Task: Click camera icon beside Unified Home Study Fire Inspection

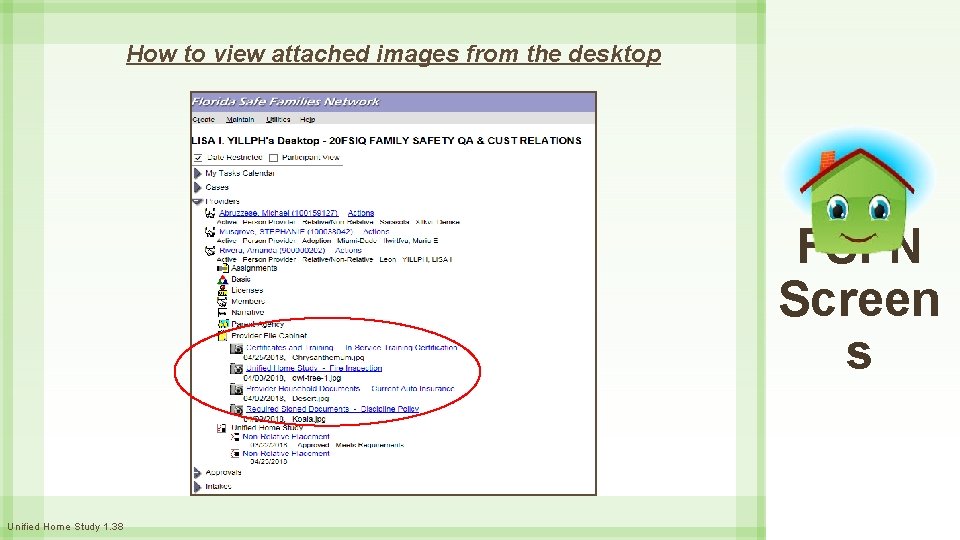Action: [x=236, y=369]
